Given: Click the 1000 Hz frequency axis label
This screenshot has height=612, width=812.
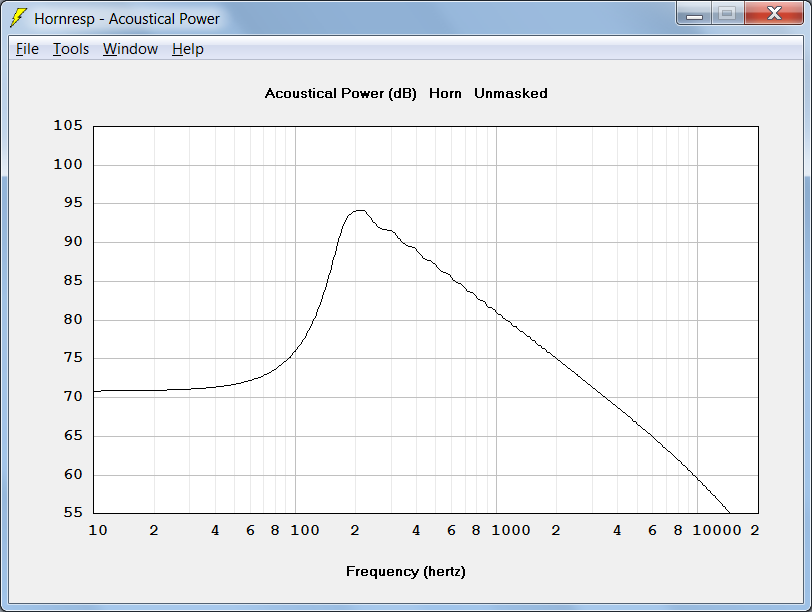Looking at the screenshot, I should pyautogui.click(x=511, y=531).
